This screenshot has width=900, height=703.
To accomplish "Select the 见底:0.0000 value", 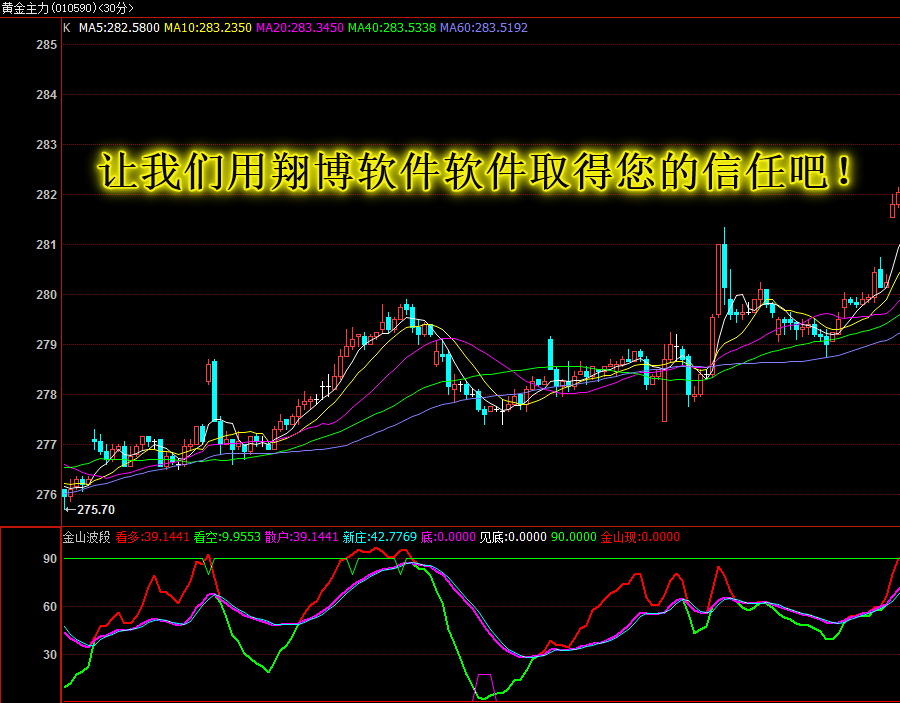I will click(x=513, y=537).
